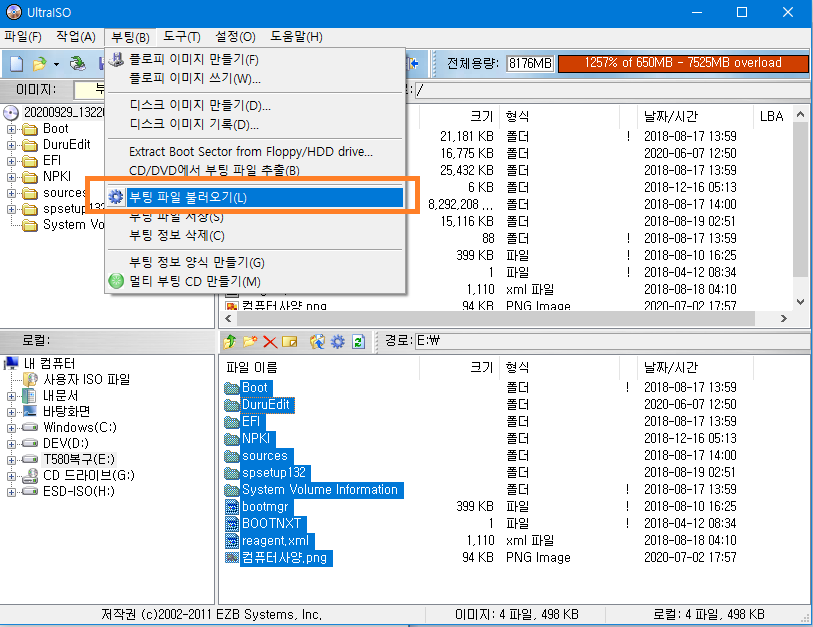Expand the NPKI folder in image tree
Viewport: 813px width, 627px height.
11,177
